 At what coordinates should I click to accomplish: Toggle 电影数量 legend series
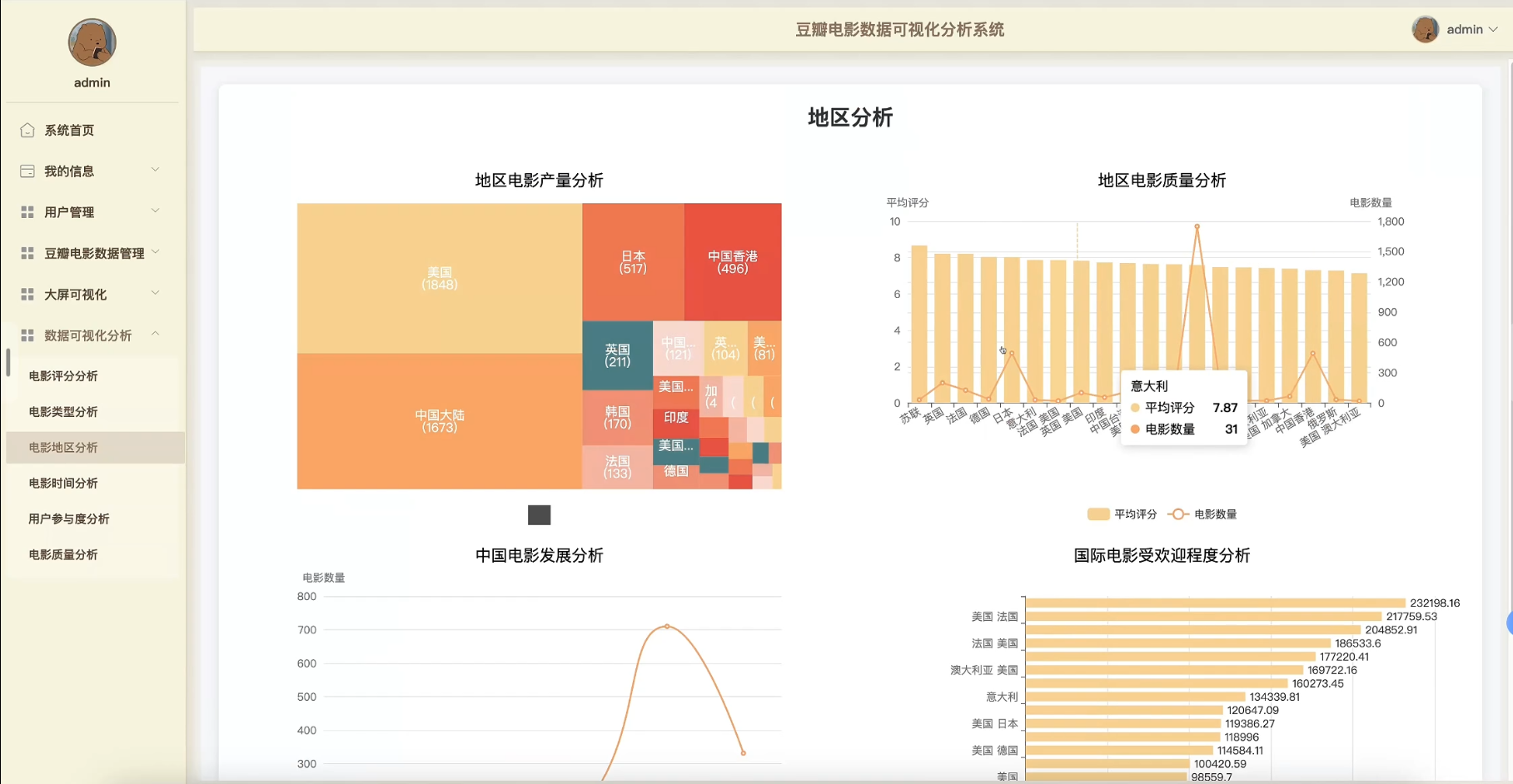pyautogui.click(x=1202, y=514)
